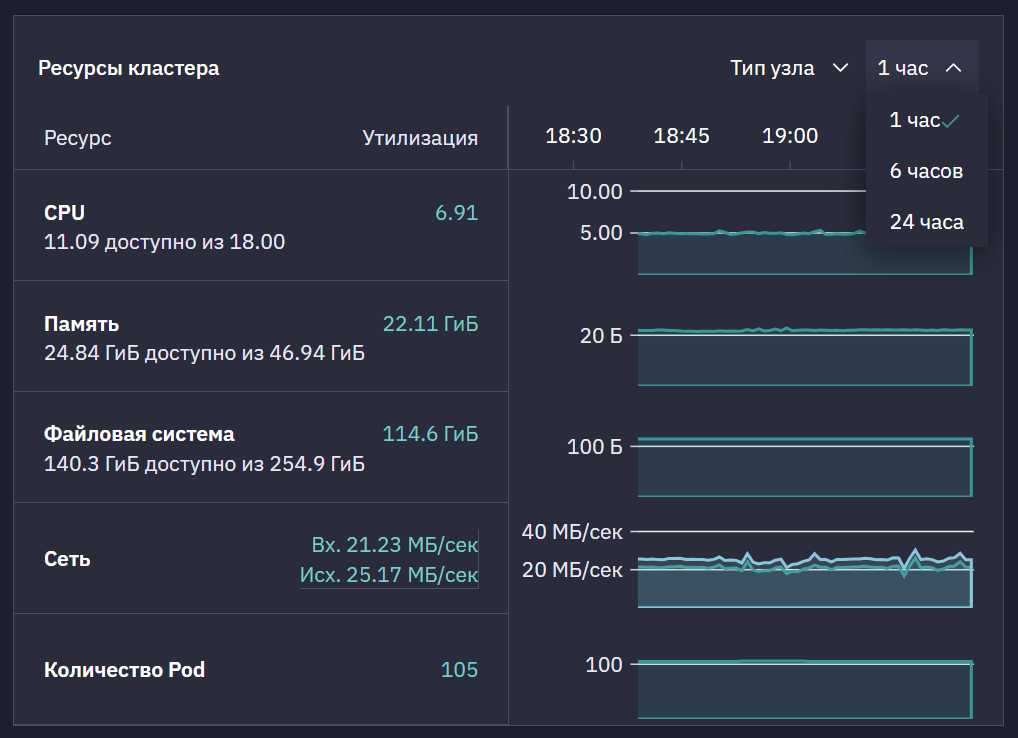The height and width of the screenshot is (738, 1018).
Task: Open the "Тип узла" dropdown
Action: (x=789, y=68)
